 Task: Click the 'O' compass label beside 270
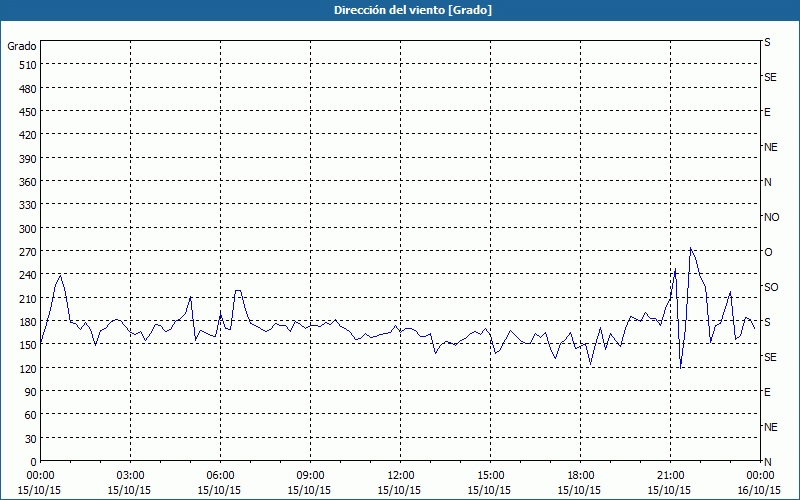768,252
